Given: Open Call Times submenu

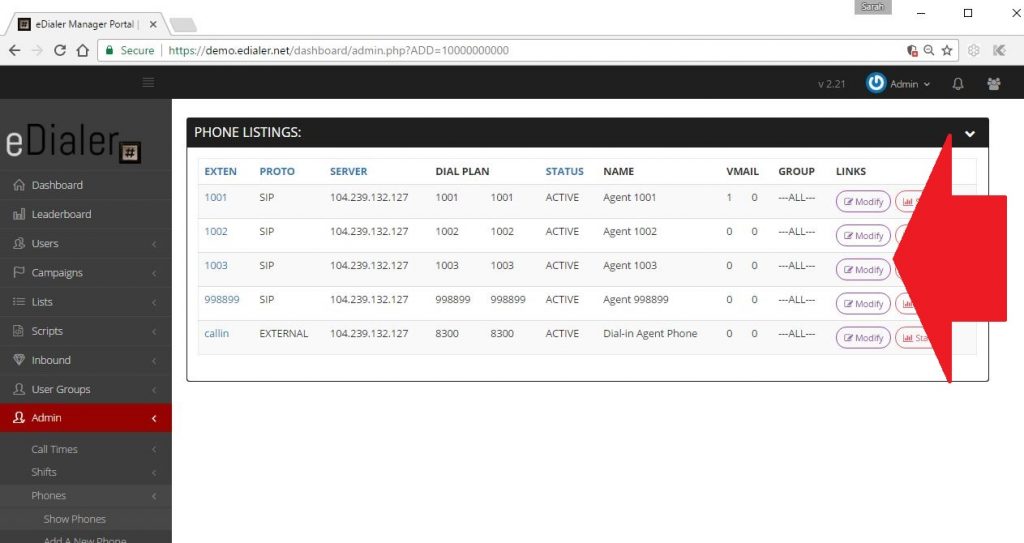Looking at the screenshot, I should [x=86, y=450].
